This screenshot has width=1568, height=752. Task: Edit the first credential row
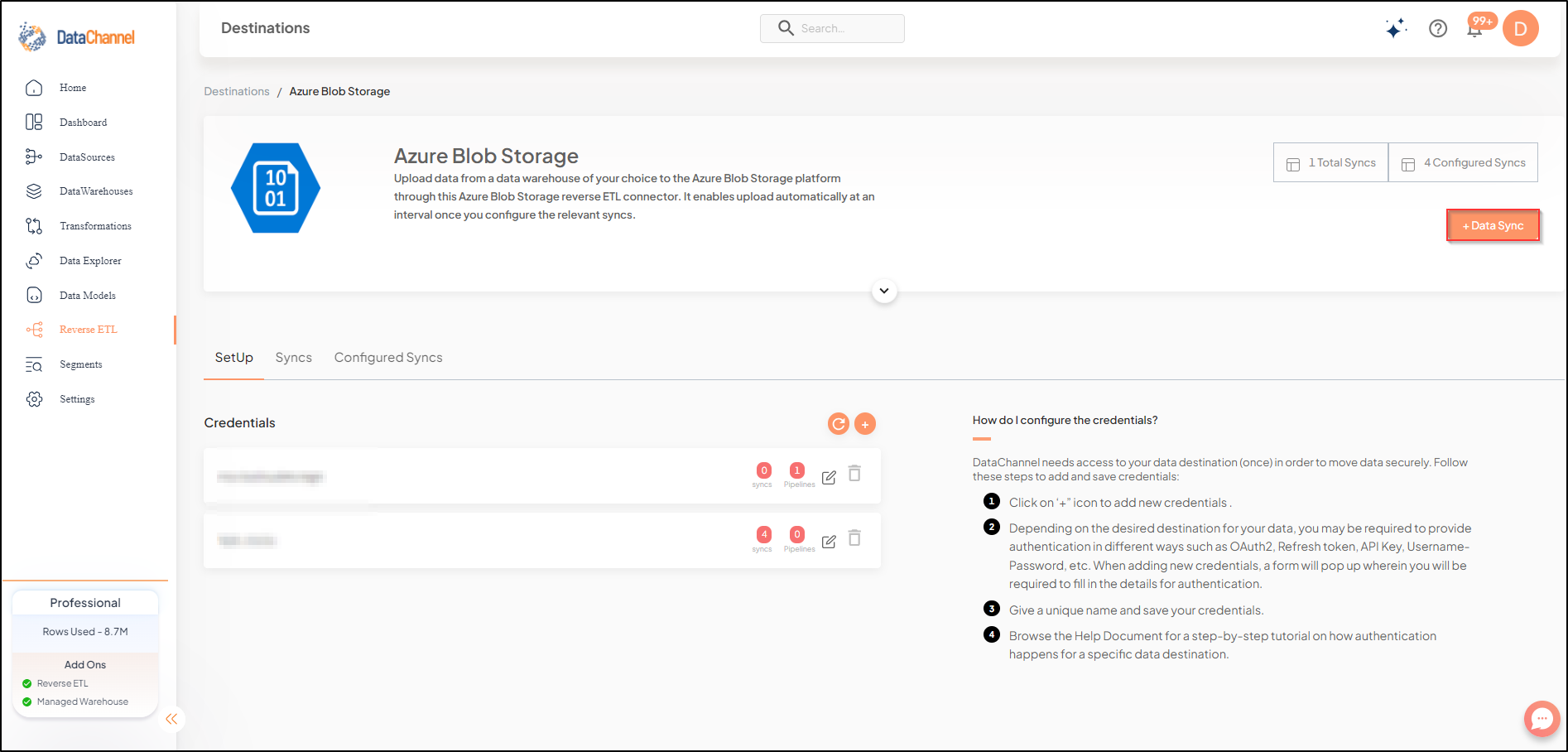click(x=829, y=477)
